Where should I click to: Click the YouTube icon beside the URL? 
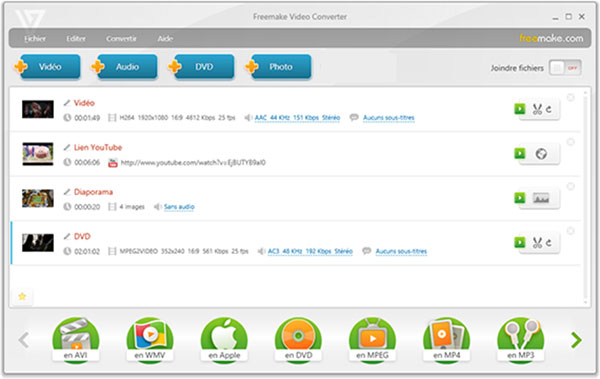click(112, 163)
